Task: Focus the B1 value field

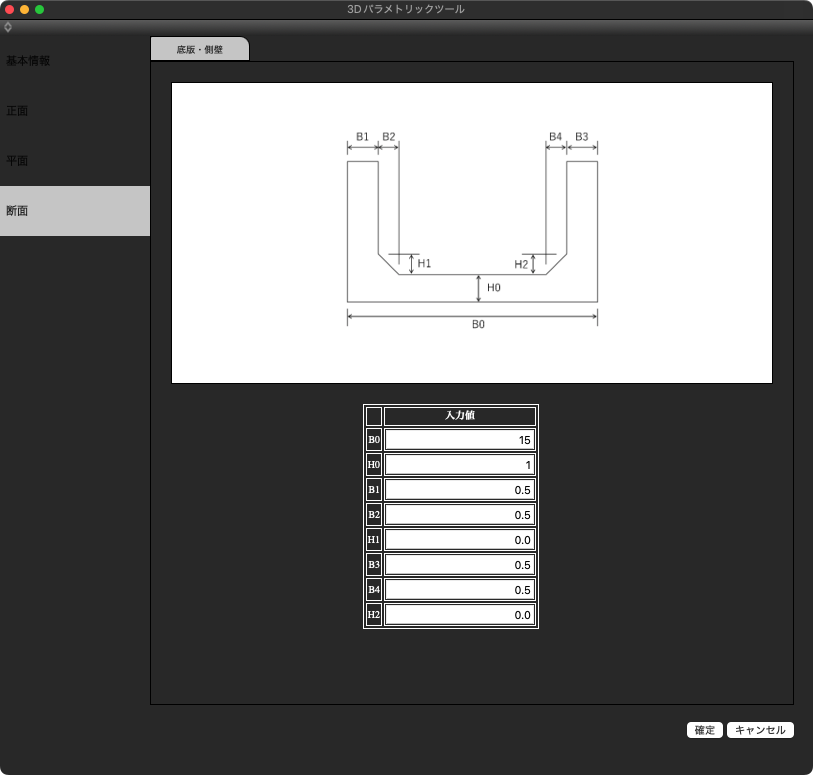Action: (x=460, y=490)
